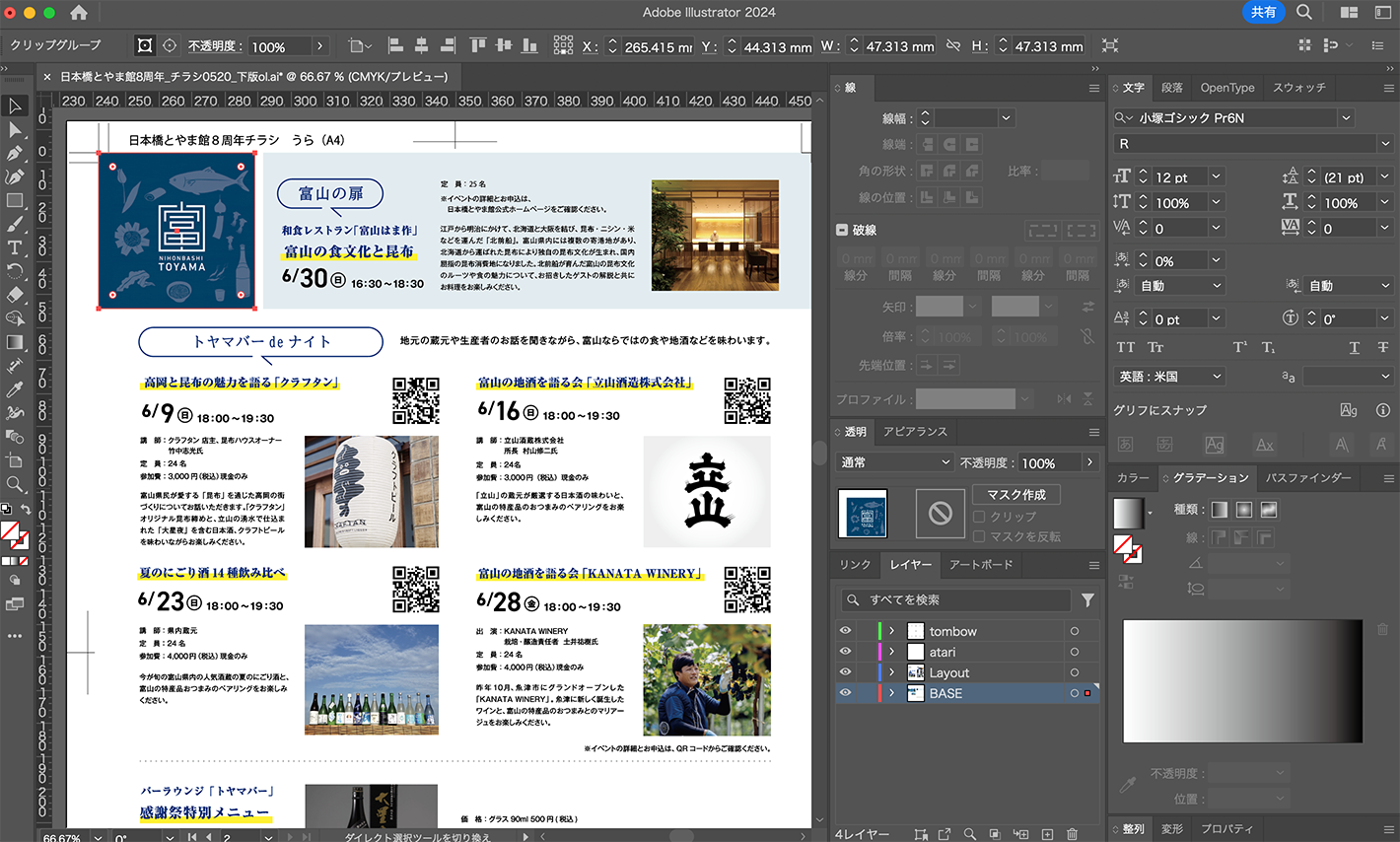Open search via the magnifier in title bar

[1304, 12]
